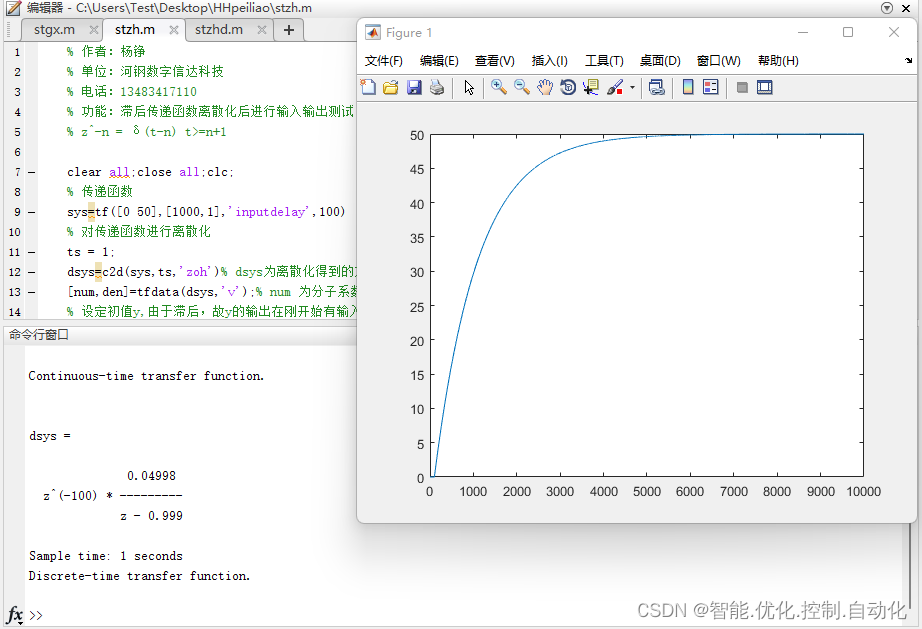The width and height of the screenshot is (922, 629).
Task: Add a new editor tab with plus button
Action: [289, 30]
